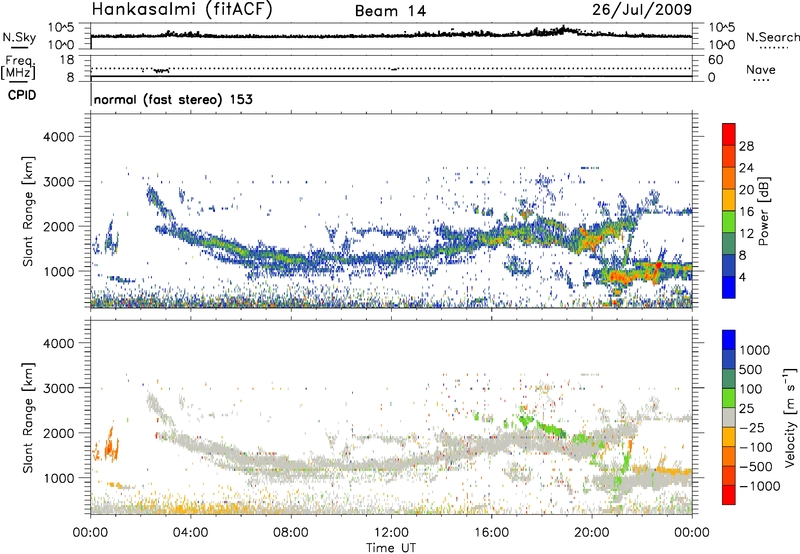Viewport: 800px width, 554px height.
Task: Click '4000' range tick in power panel
Action: click(58, 137)
